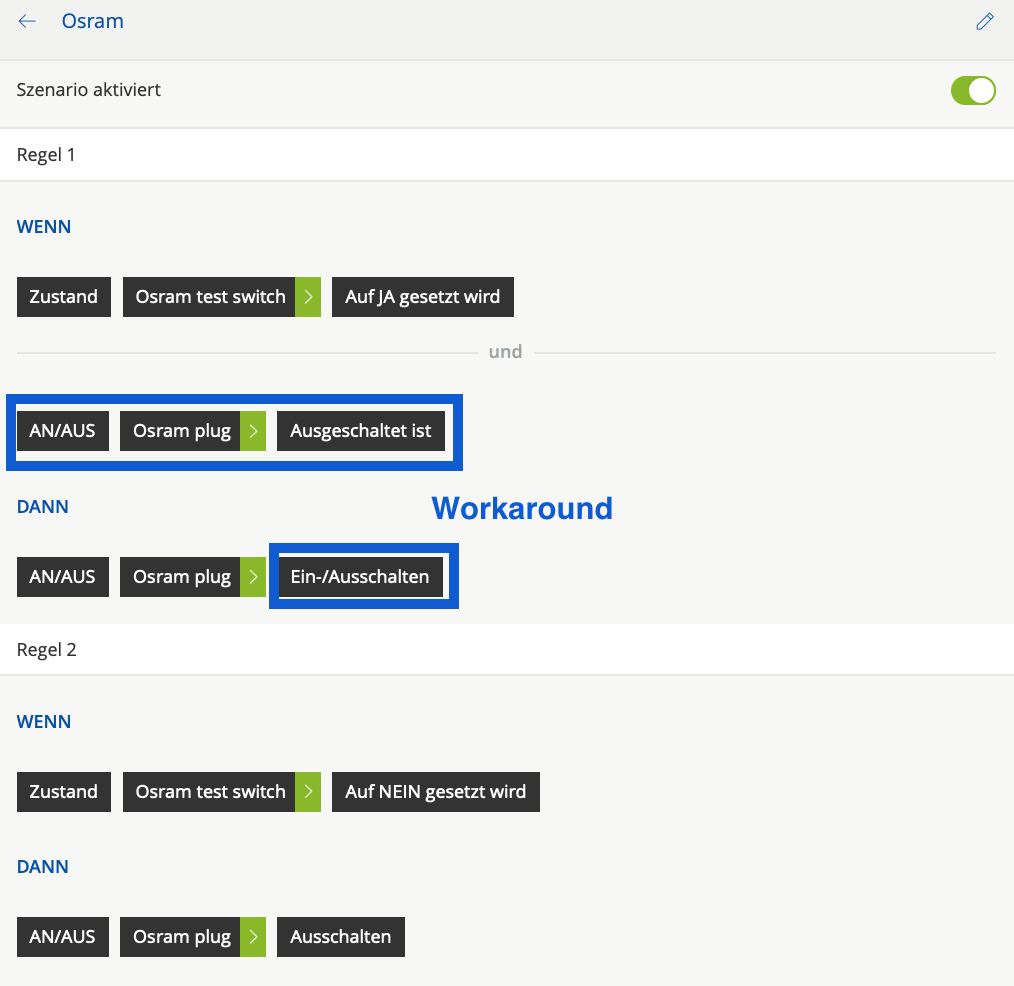Screen dimensions: 1014x986
Task: Click AN/AUS chip in the Ein-/Ausschalten row
Action: coord(63,577)
